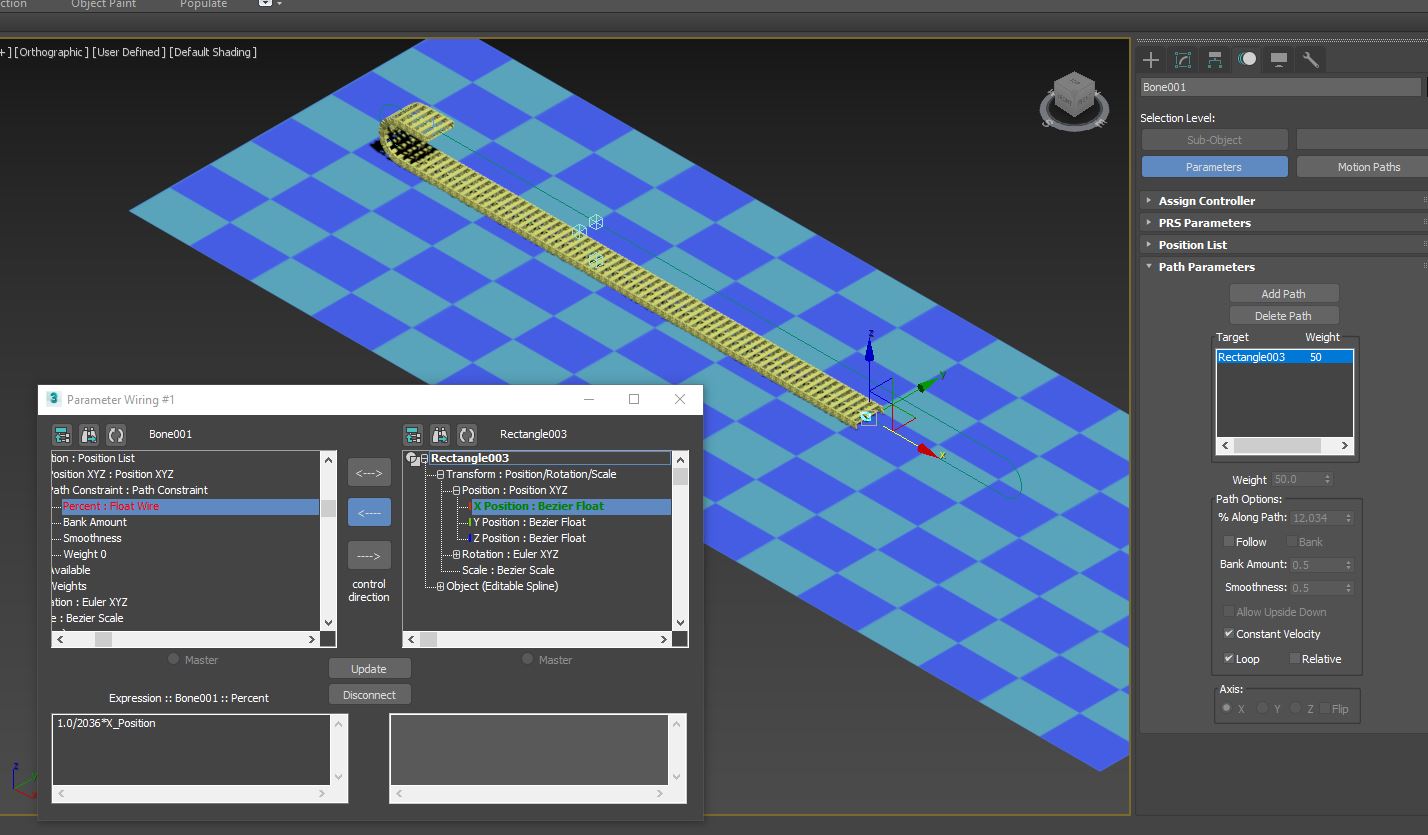This screenshot has width=1428, height=835.
Task: Click the red X axis arrow of gizmo
Action: pyautogui.click(x=929, y=452)
